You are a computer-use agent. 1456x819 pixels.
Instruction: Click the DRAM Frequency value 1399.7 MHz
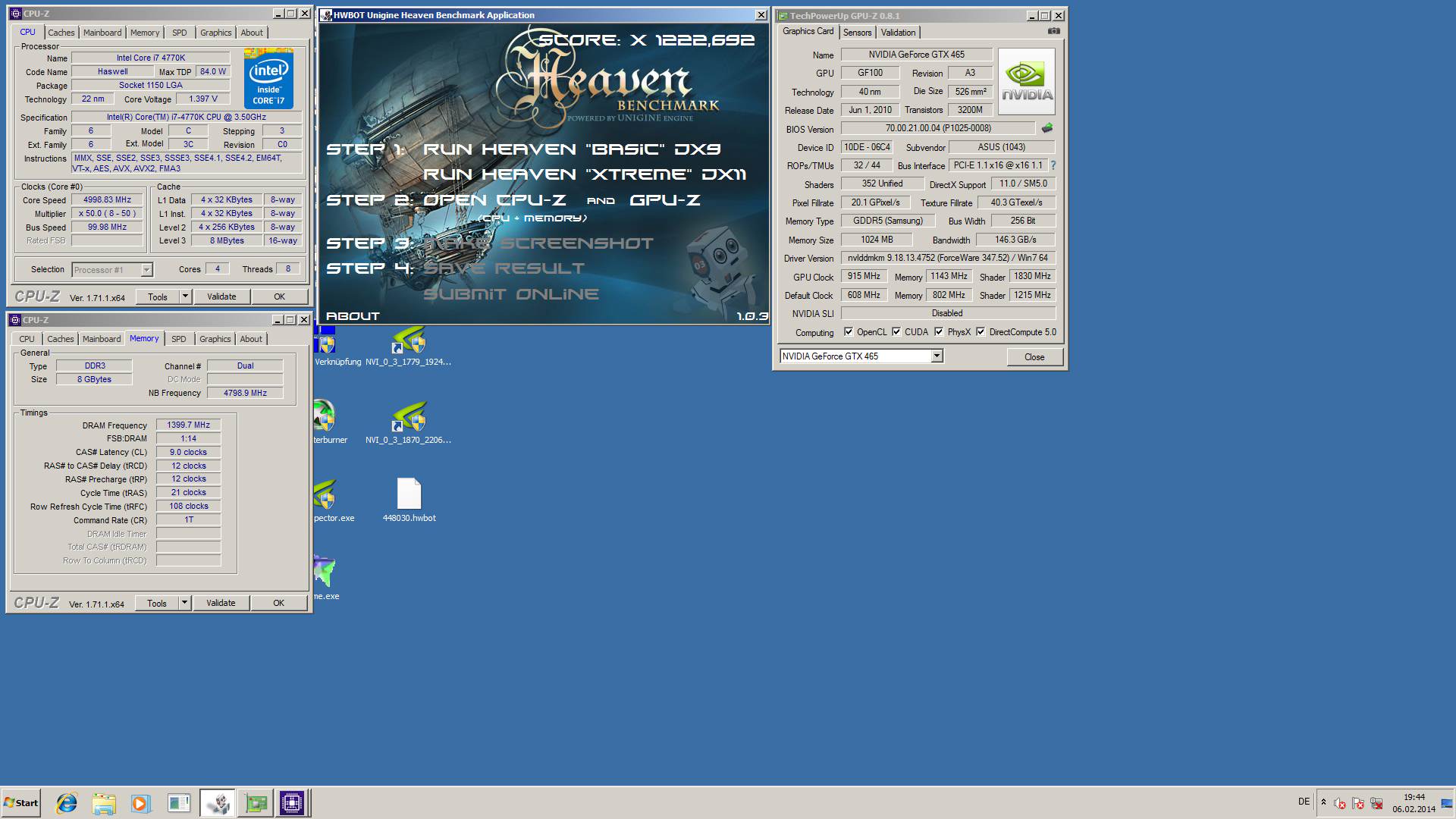(x=189, y=425)
